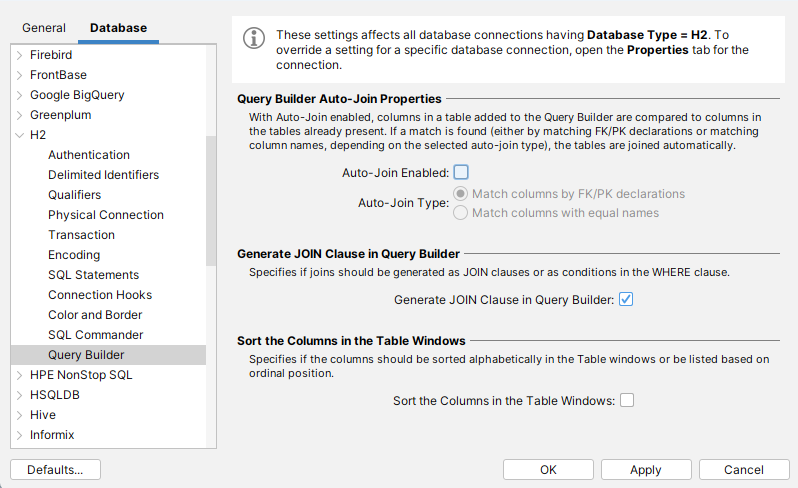The image size is (798, 488).
Task: Expand the Greenplum tree node
Action: pos(19,115)
